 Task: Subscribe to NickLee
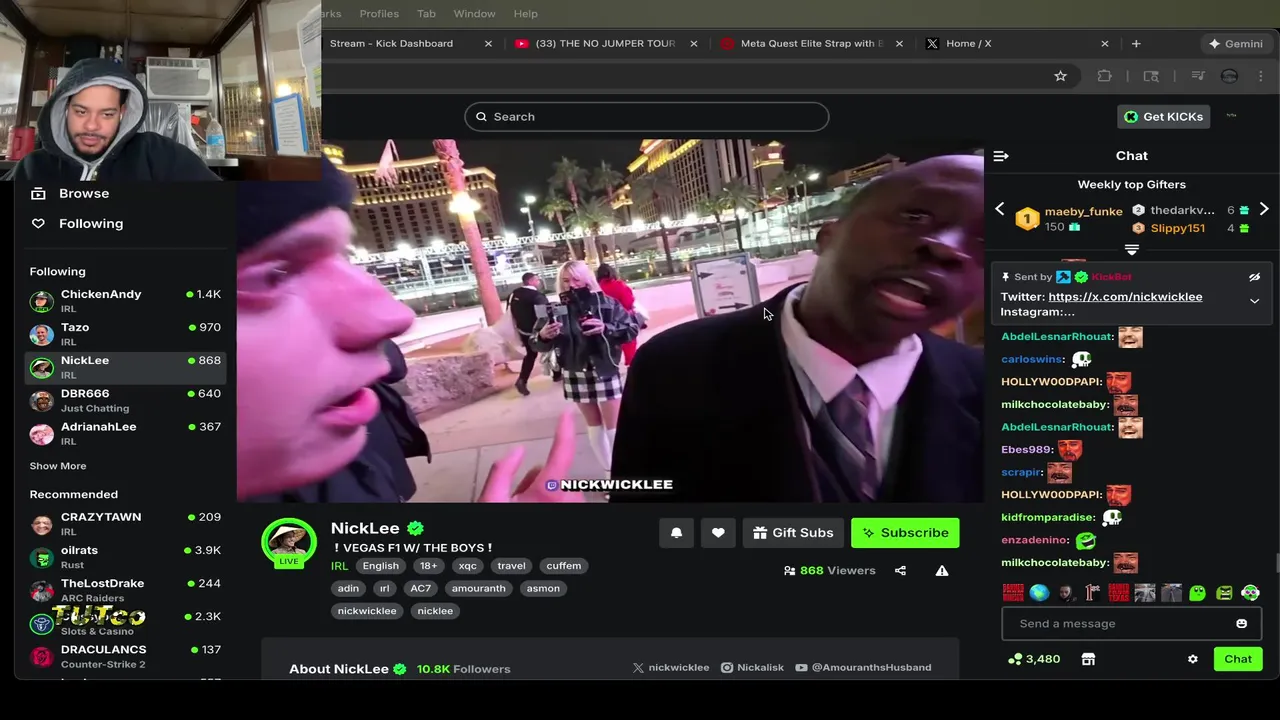pos(905,533)
